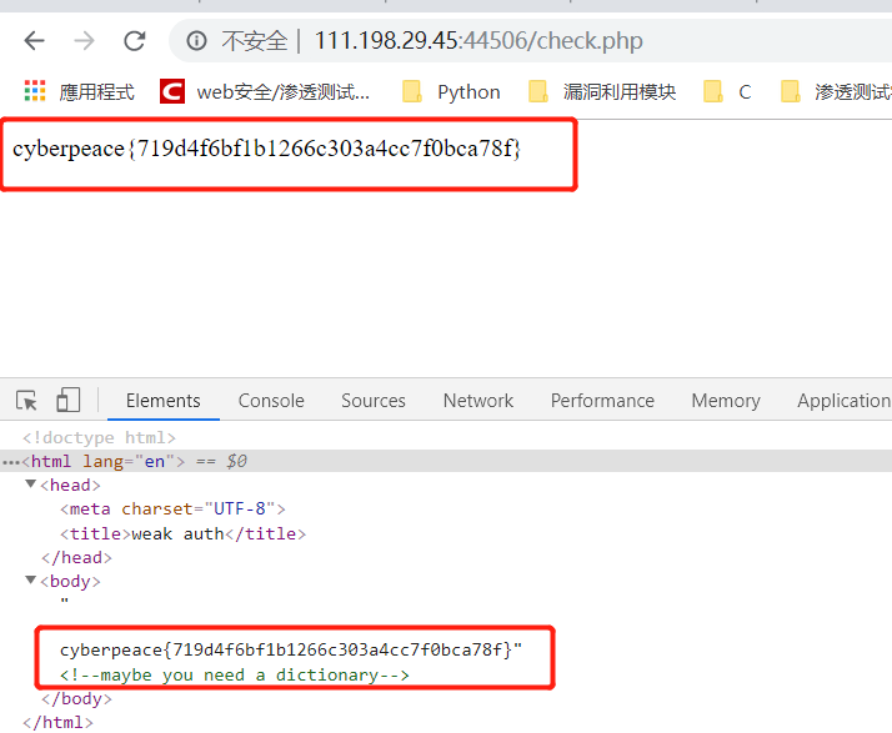The image size is (892, 733).
Task: Select the cyberpeace flag text node in DOM
Action: 291,650
